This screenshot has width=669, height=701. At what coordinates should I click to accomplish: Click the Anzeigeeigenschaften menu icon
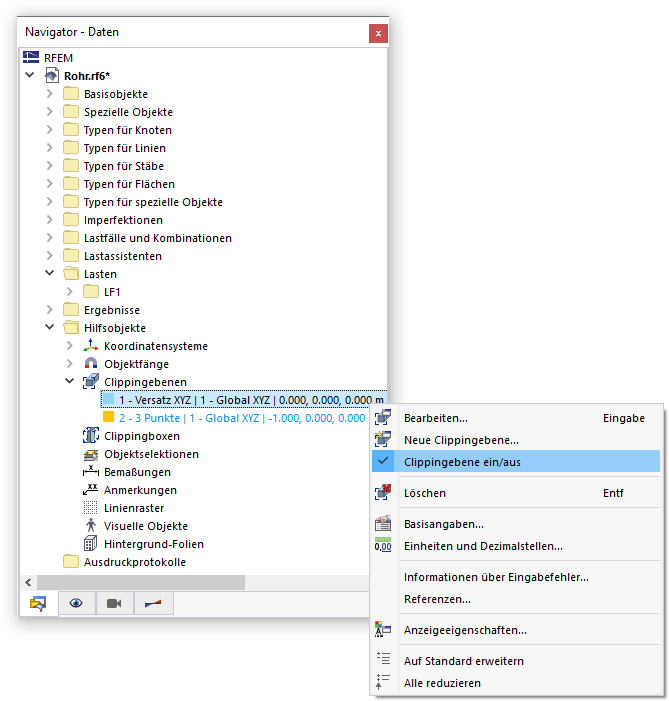tap(383, 629)
